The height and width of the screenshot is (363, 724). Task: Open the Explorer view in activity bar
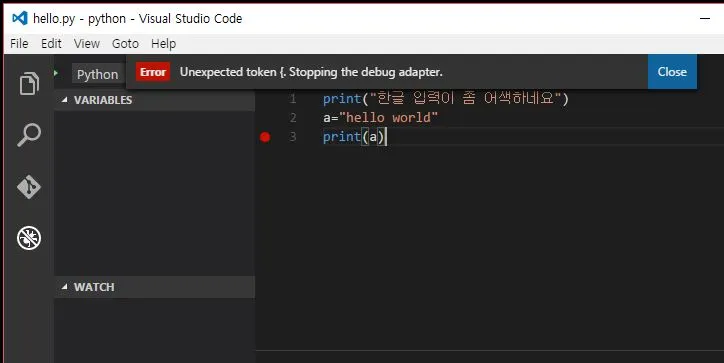pos(29,84)
